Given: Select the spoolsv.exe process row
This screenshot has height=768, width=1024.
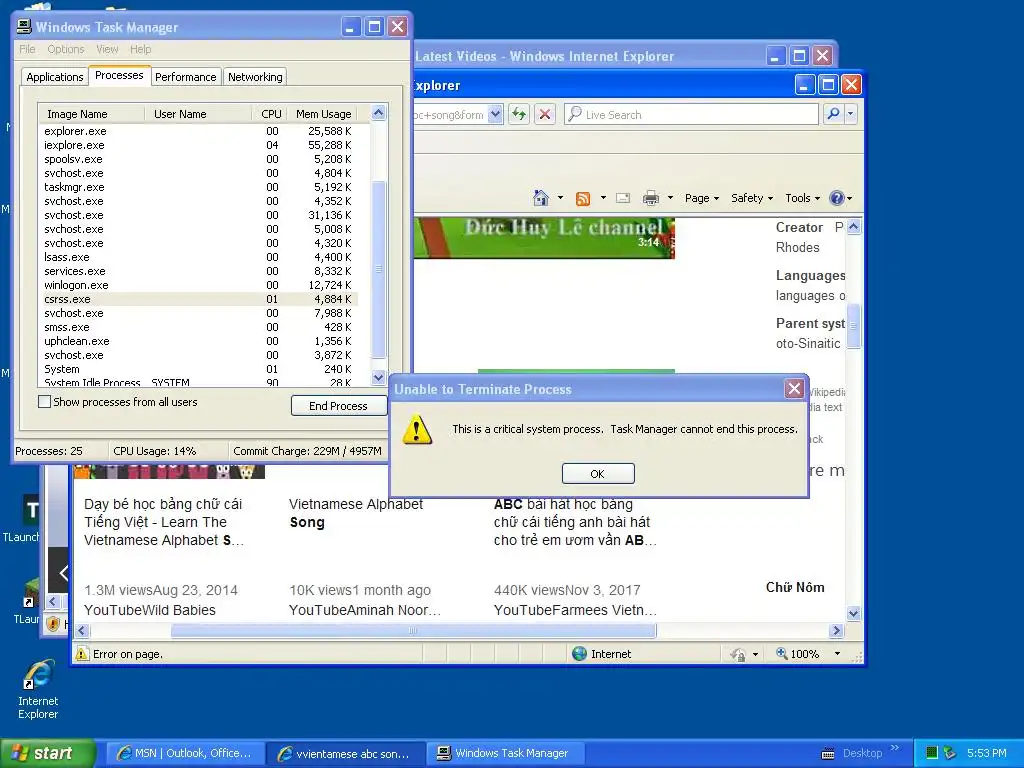Looking at the screenshot, I should point(198,159).
